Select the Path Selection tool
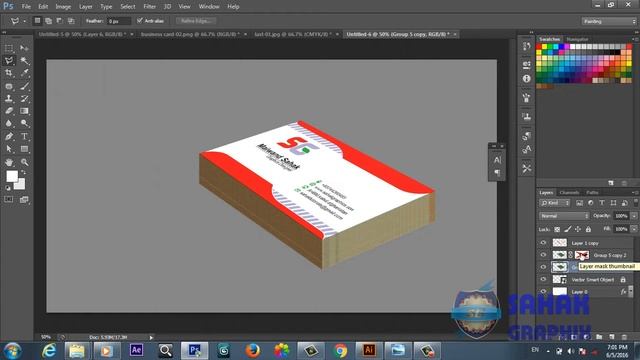Viewport: 640px width, 360px height. coord(9,149)
